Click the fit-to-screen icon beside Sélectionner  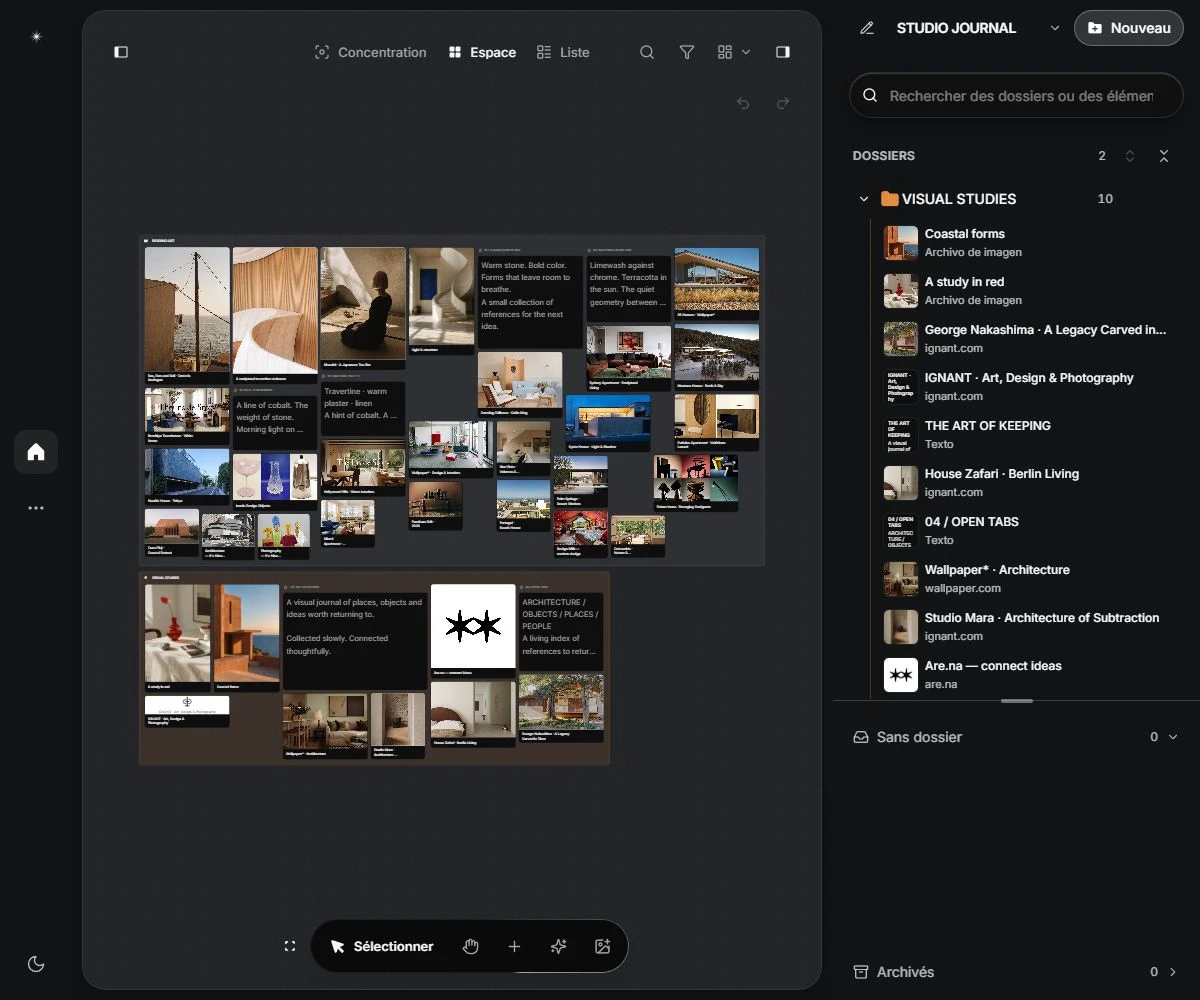point(290,946)
